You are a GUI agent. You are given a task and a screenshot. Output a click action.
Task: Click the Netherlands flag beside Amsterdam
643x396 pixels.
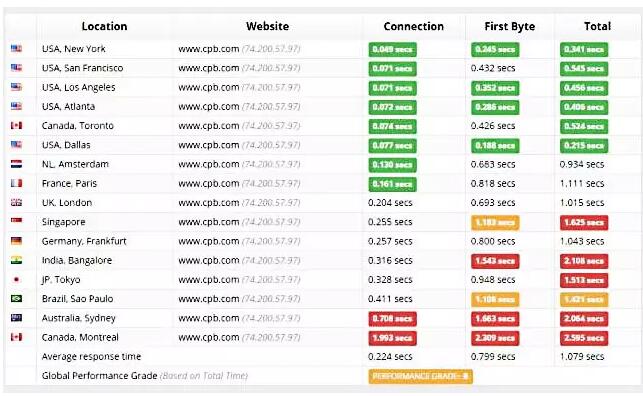click(16, 164)
